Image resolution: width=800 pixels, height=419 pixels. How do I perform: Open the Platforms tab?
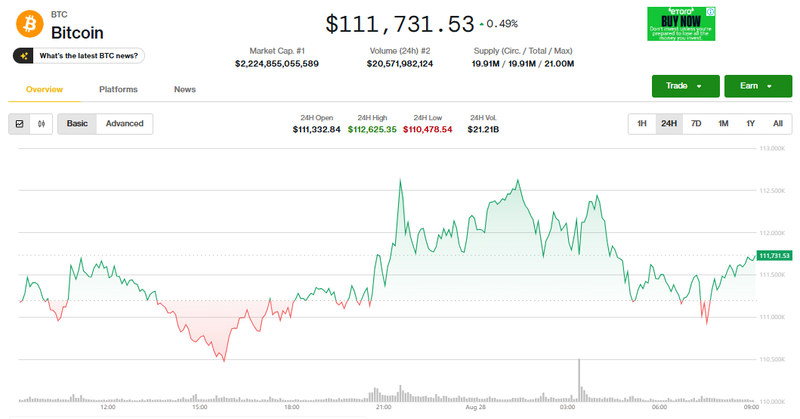pos(118,89)
